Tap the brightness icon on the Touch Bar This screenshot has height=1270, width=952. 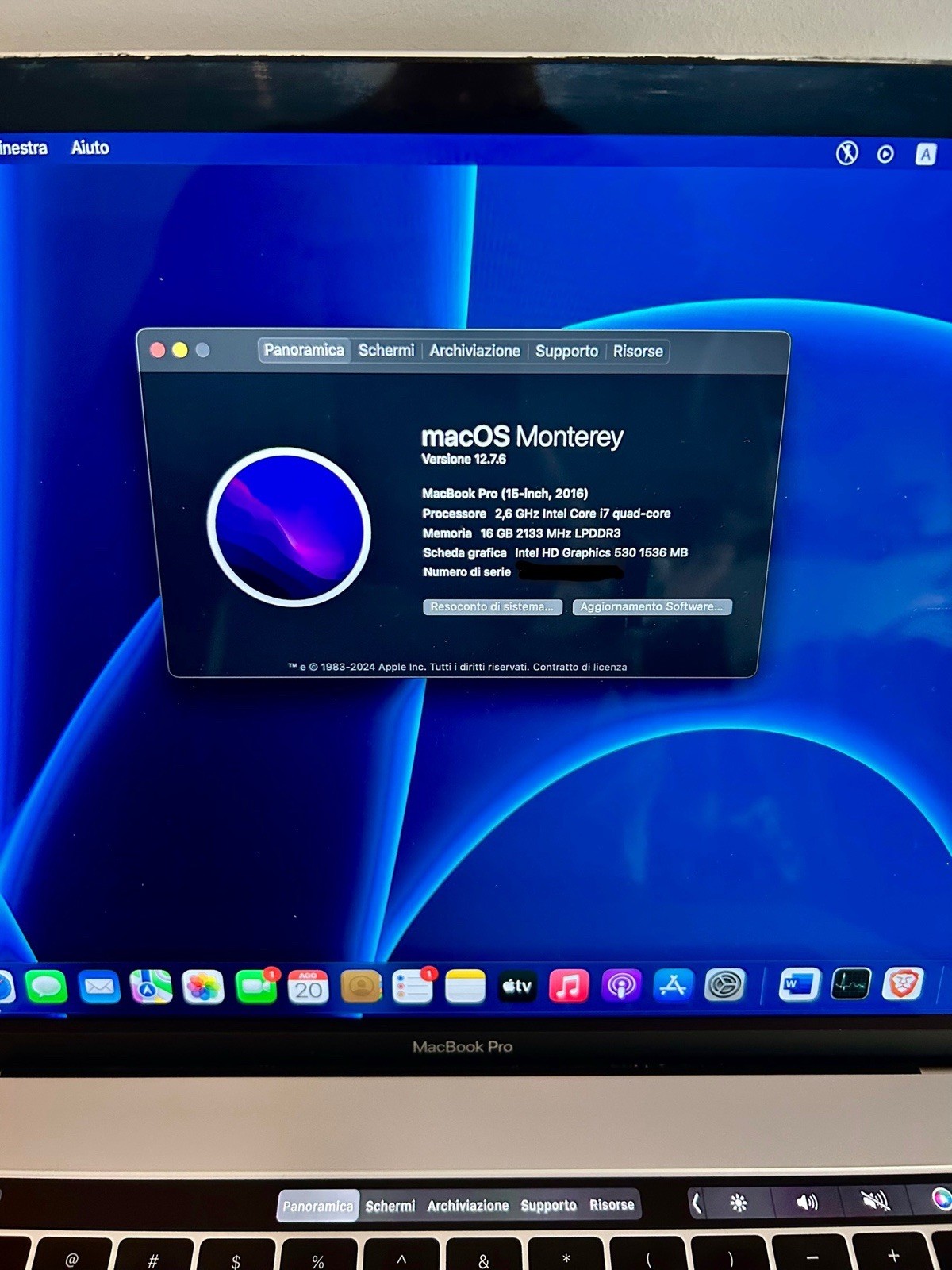click(739, 1203)
